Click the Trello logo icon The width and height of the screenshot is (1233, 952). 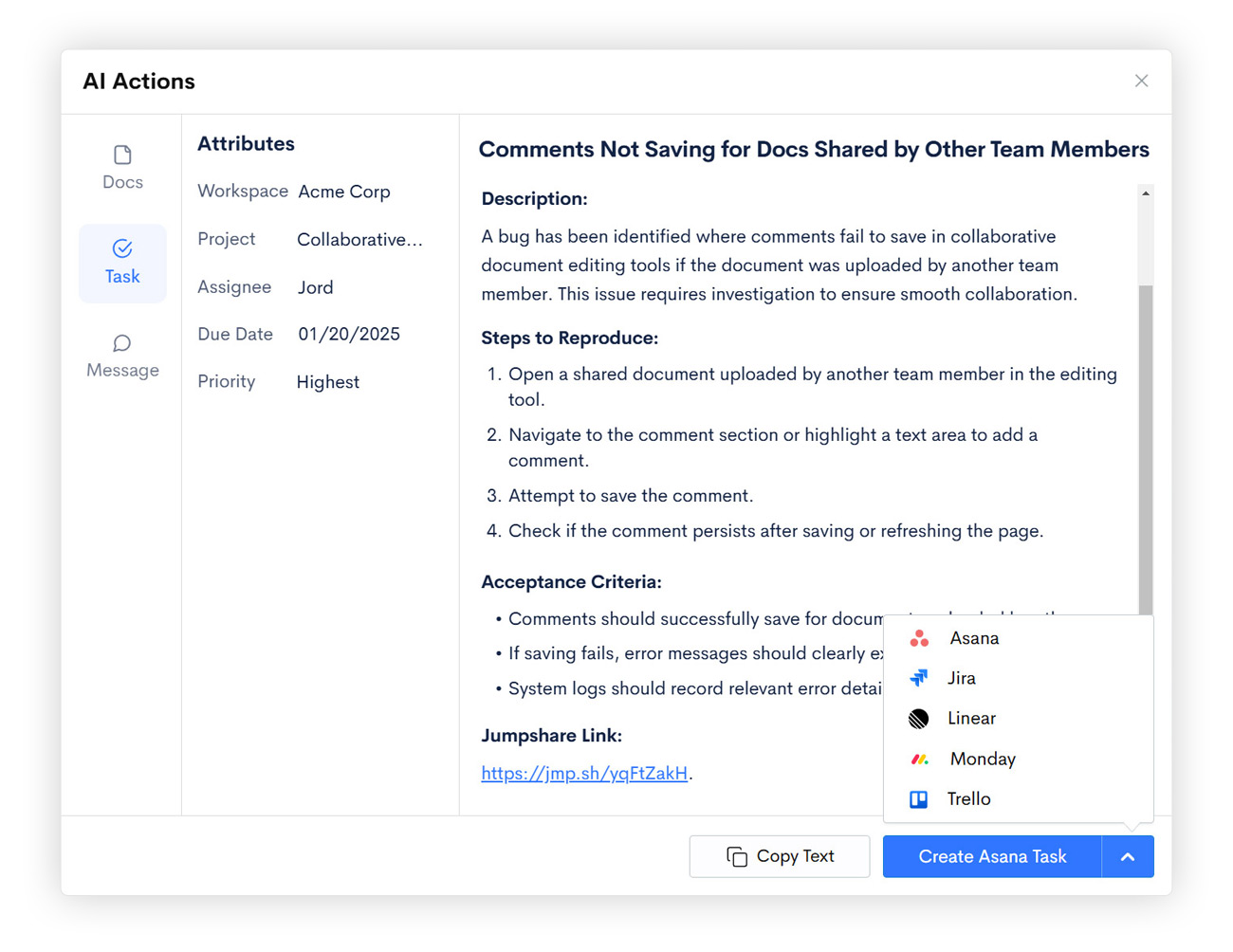point(919,799)
